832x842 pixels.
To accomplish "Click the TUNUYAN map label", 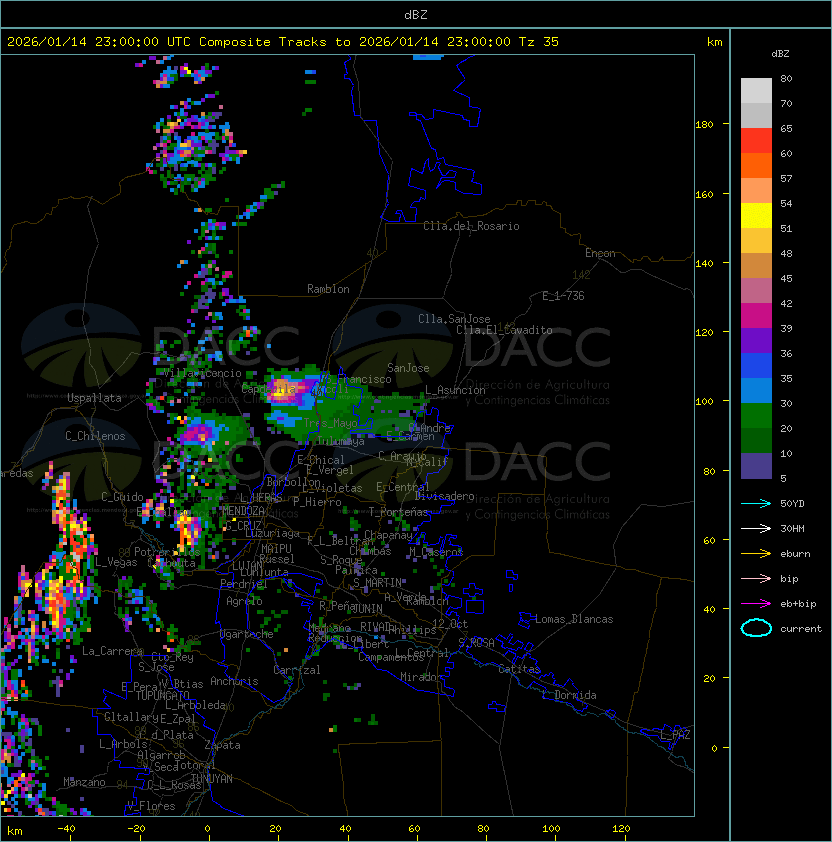I will click(x=212, y=779).
